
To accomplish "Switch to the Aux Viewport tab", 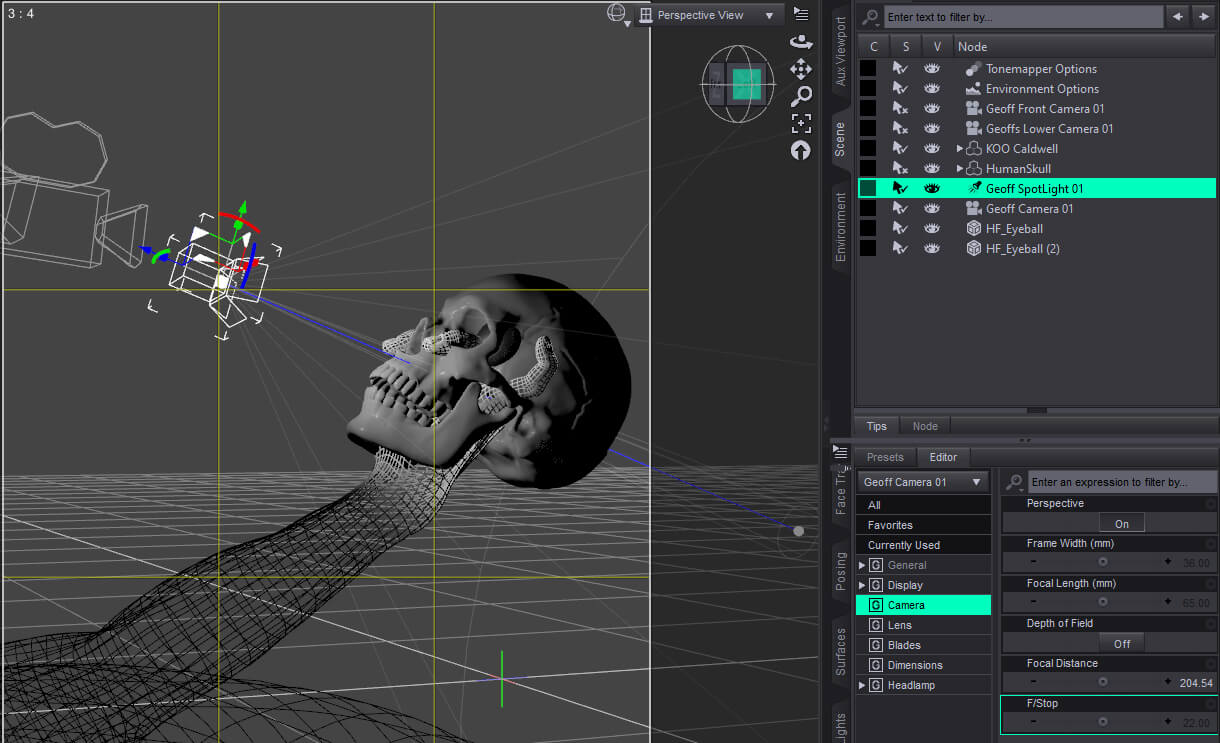I will click(840, 50).
